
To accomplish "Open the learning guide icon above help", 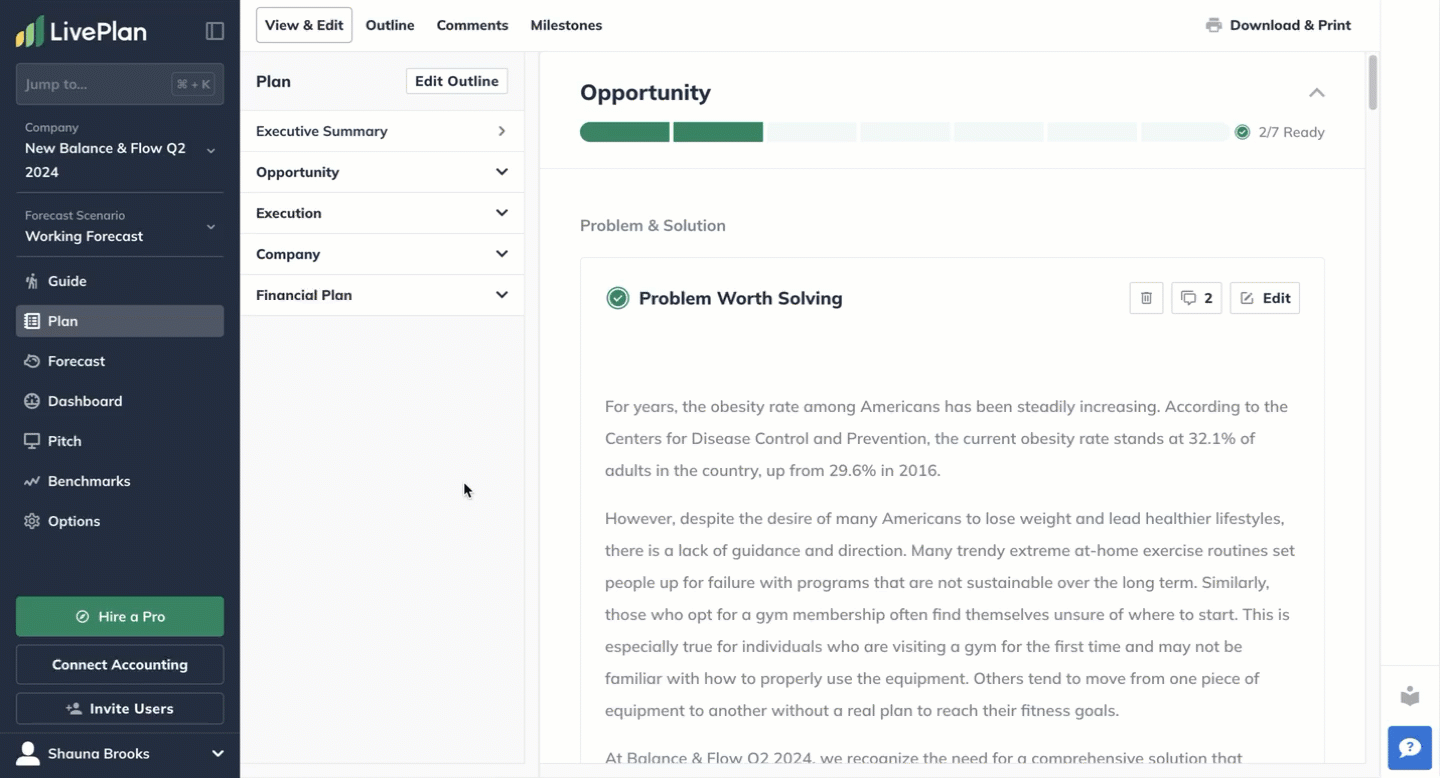I will tap(1410, 696).
